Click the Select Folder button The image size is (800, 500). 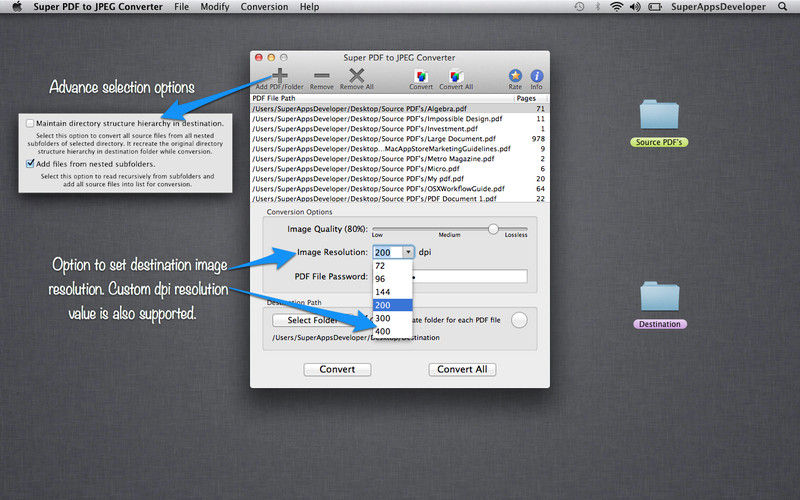coord(312,320)
